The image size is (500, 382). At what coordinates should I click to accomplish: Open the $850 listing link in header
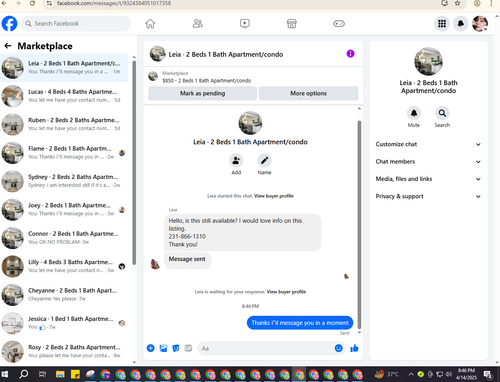pyautogui.click(x=206, y=81)
